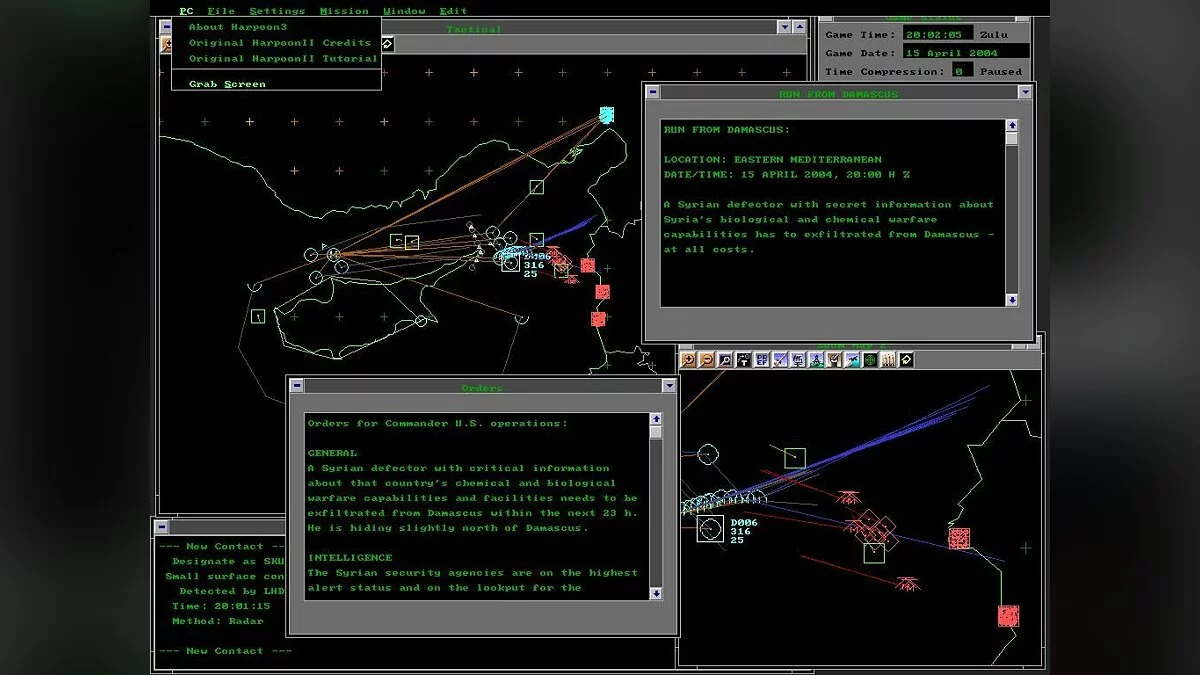Image resolution: width=1200 pixels, height=675 pixels.
Task: Select the square contact labeled 1 on Tactical map
Action: 258,316
